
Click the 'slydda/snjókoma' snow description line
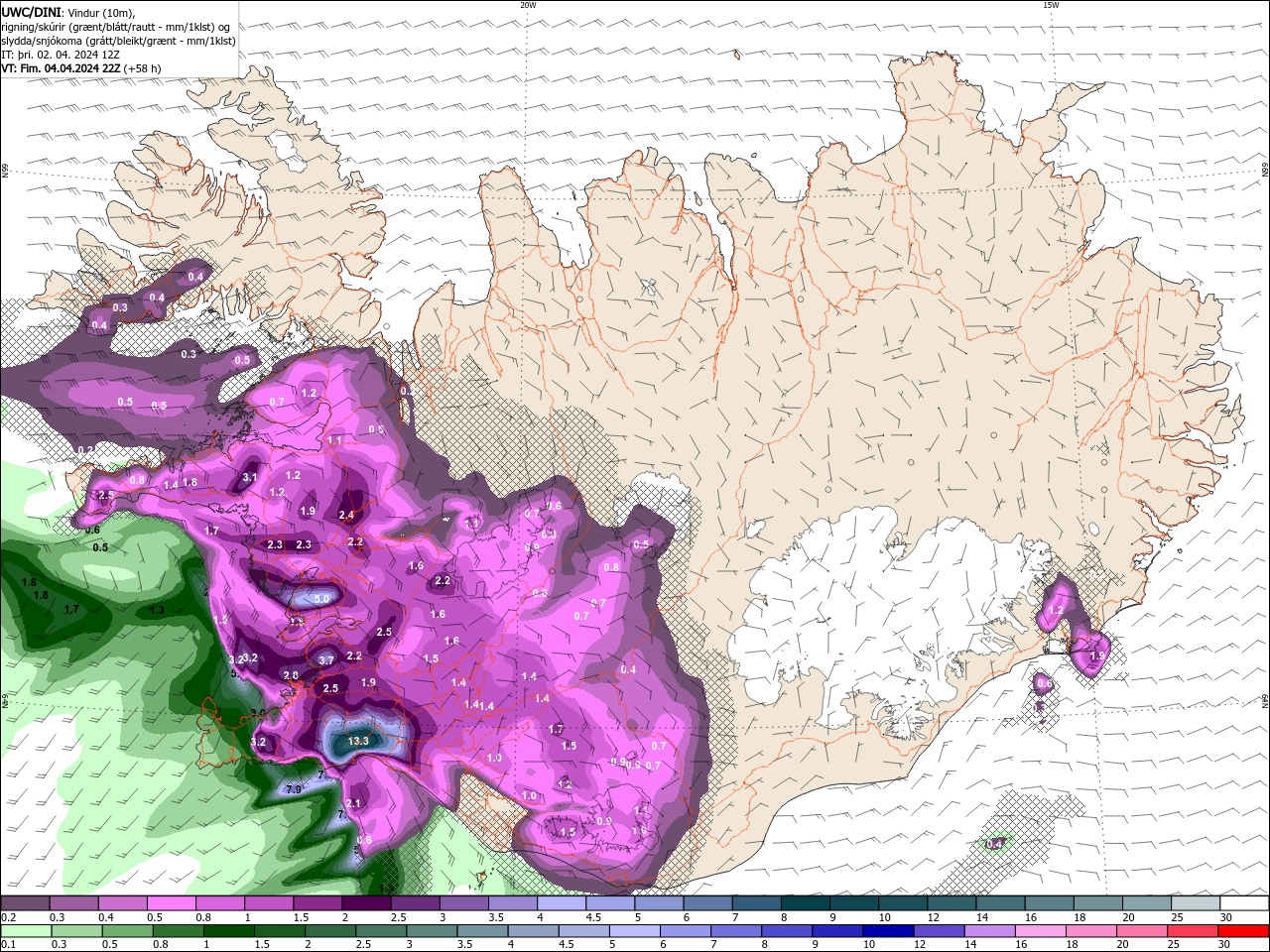[x=118, y=41]
